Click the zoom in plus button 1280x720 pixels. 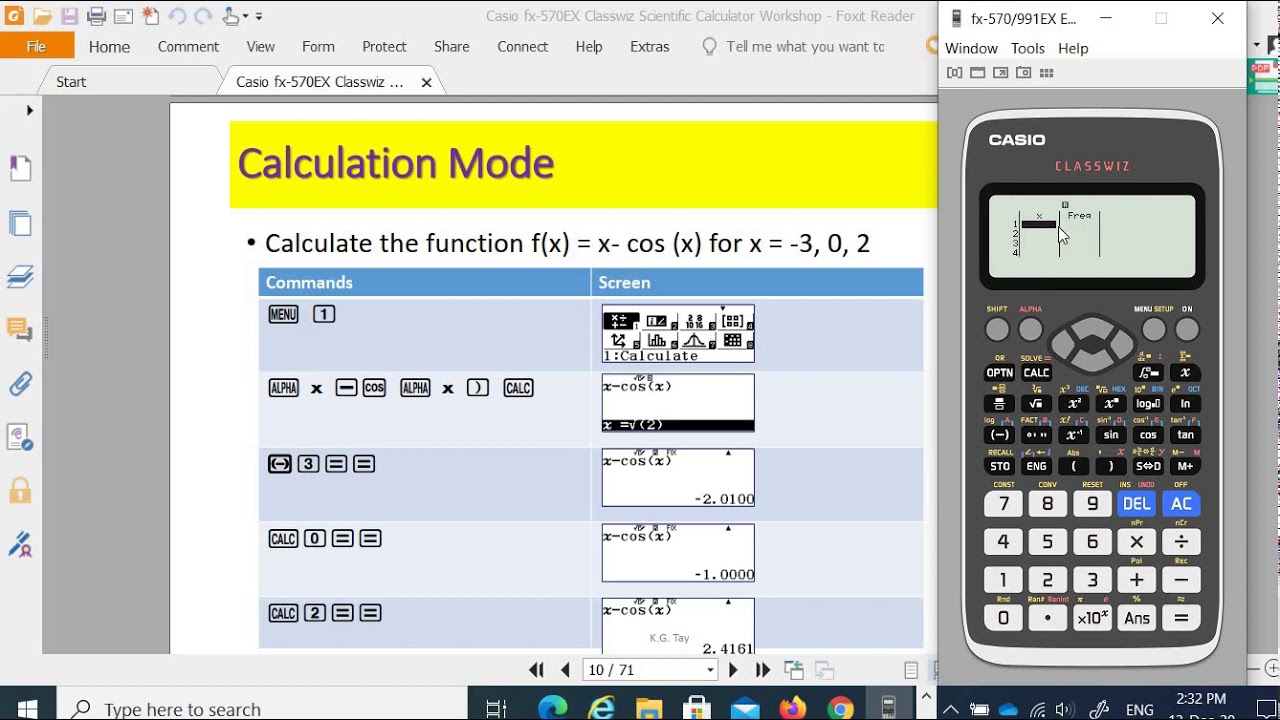click(x=1272, y=668)
